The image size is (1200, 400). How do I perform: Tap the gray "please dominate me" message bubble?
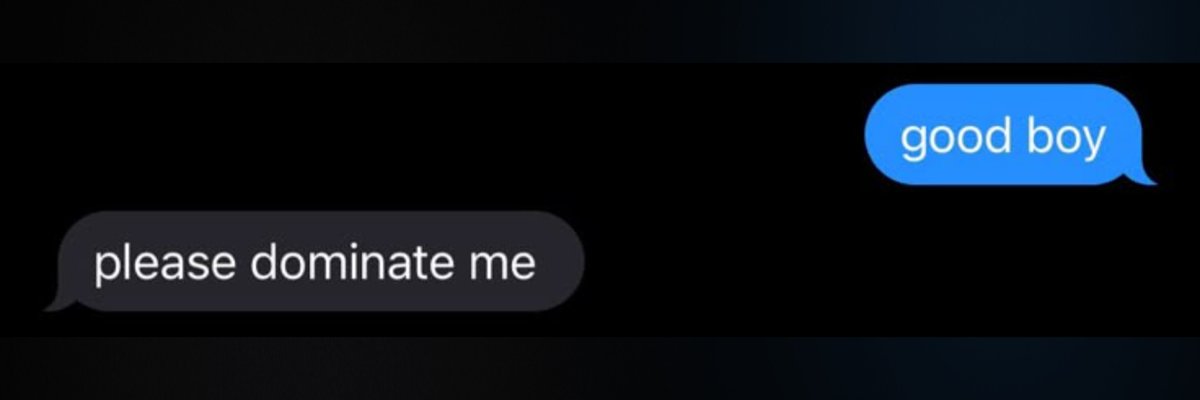[x=315, y=262]
